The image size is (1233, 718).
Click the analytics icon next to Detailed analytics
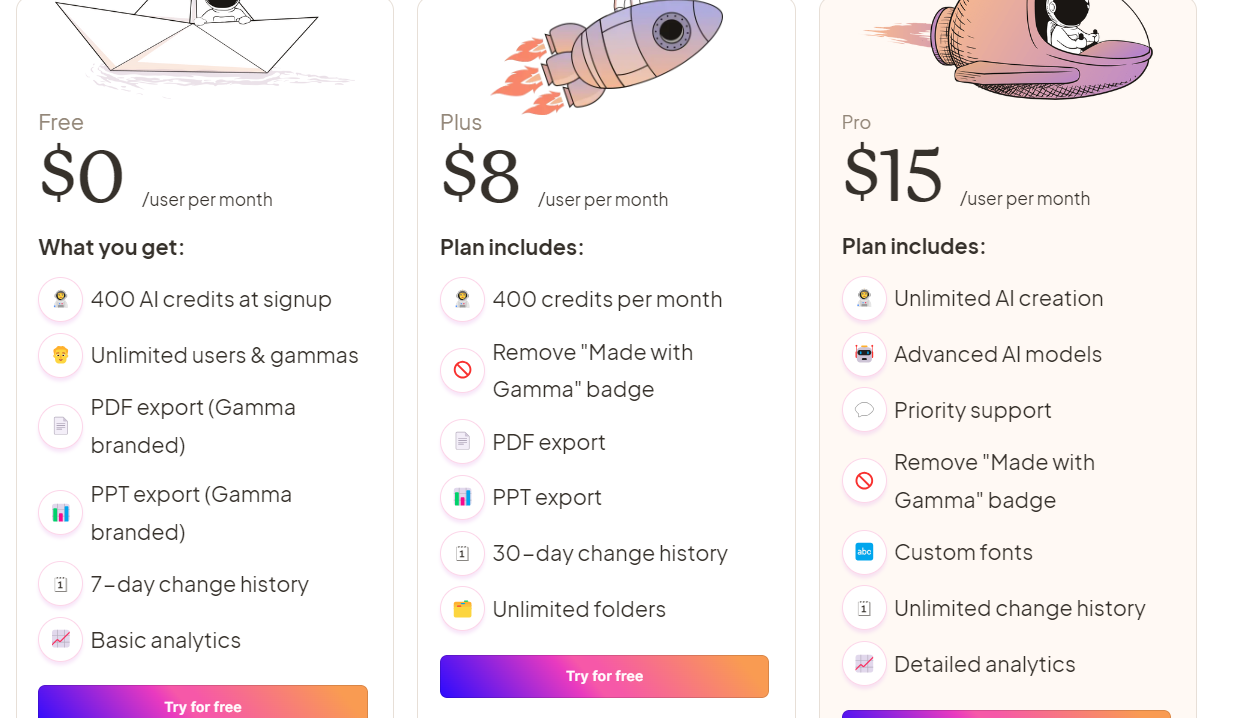pos(865,664)
